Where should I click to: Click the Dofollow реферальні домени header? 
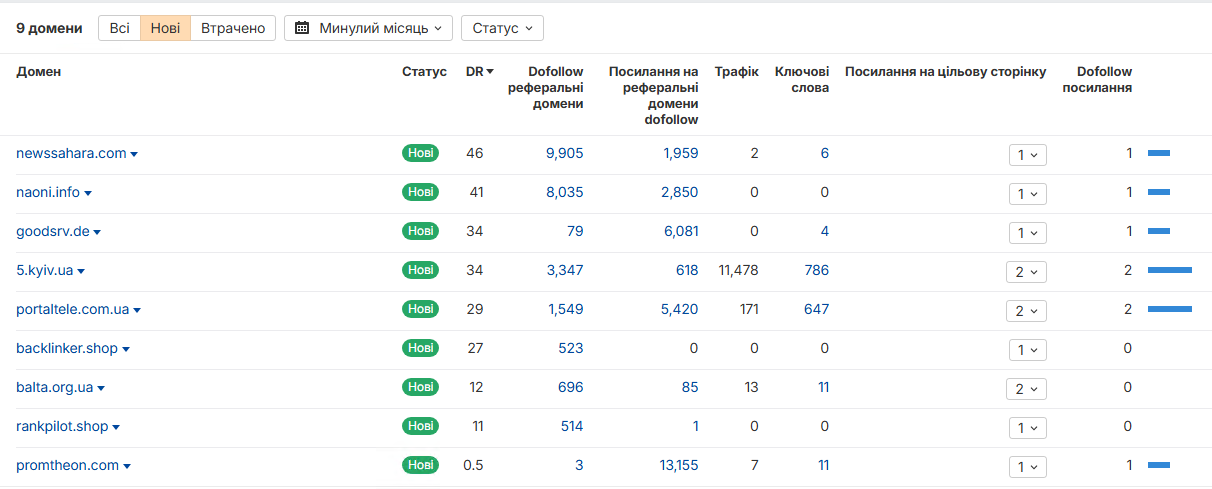pos(546,88)
